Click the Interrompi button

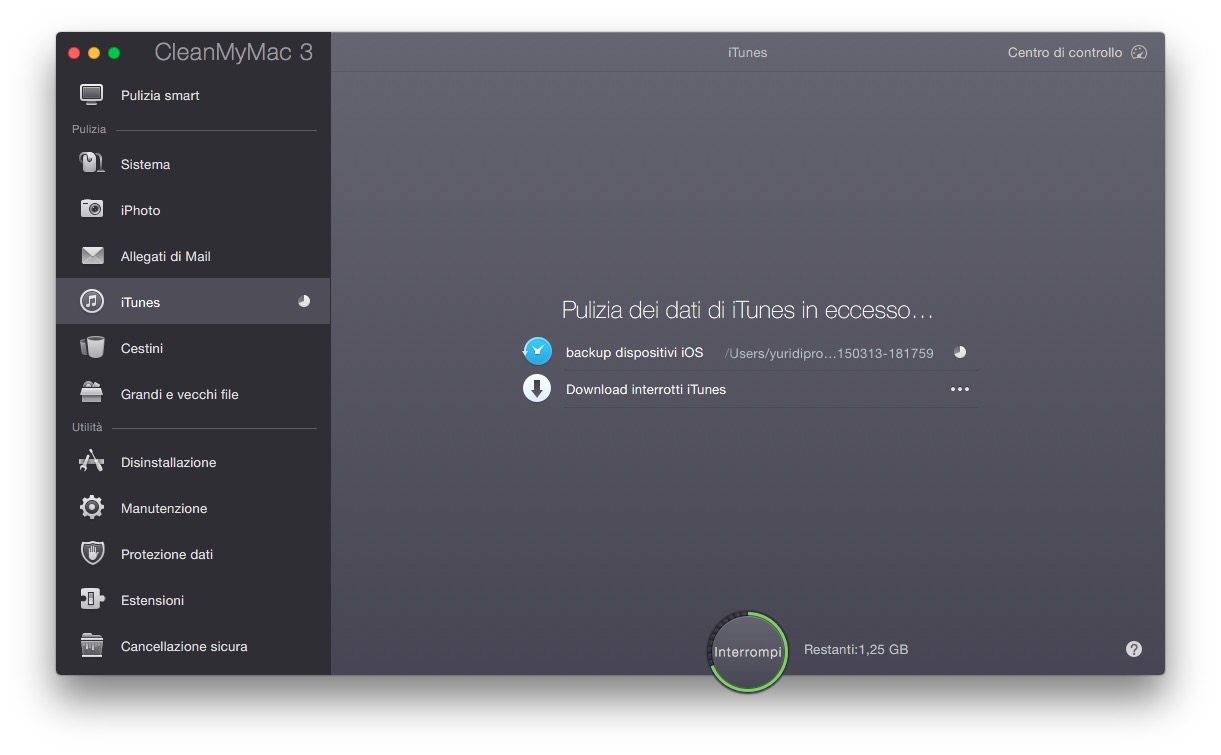point(748,652)
